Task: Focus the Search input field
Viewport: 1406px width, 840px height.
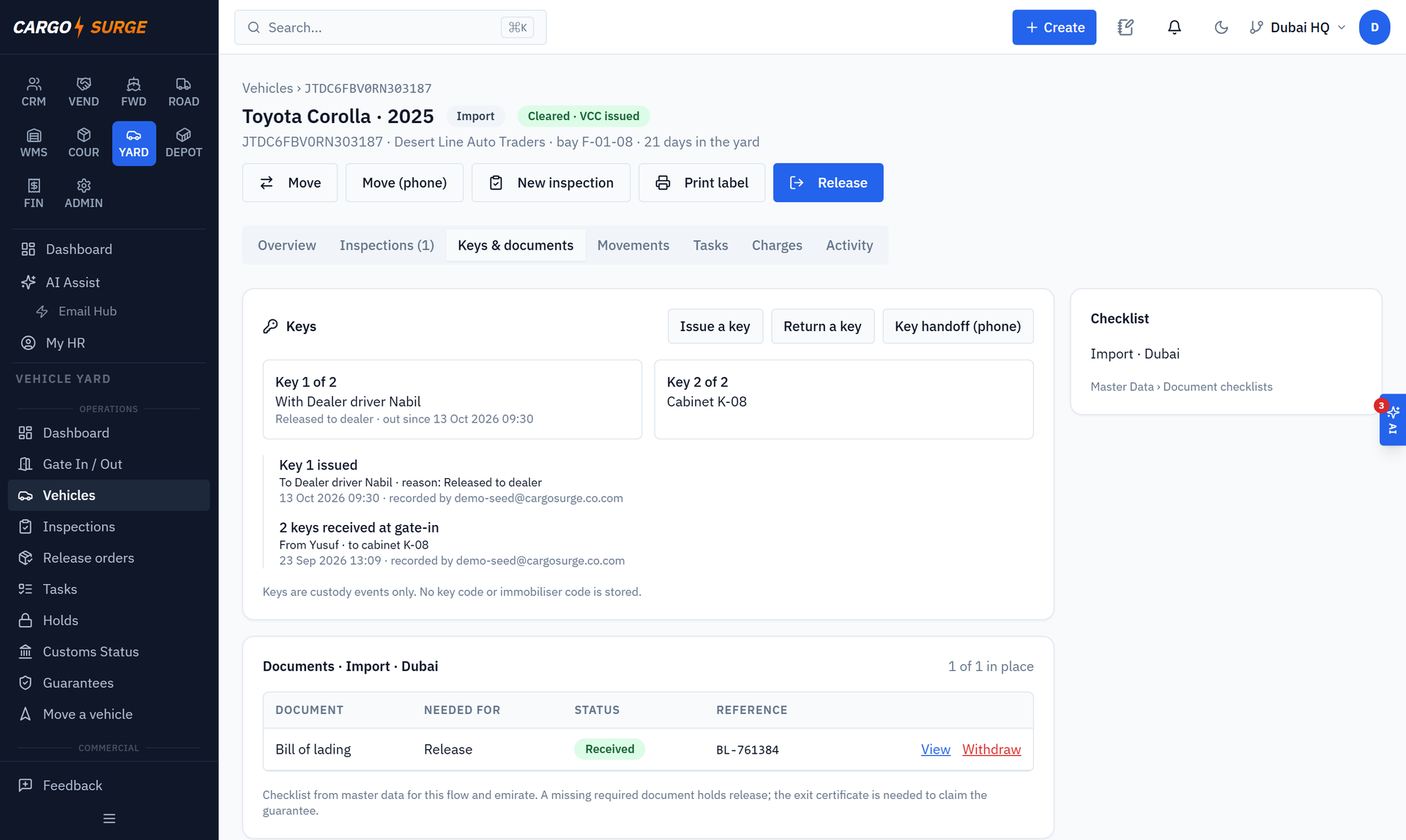Action: point(390,27)
